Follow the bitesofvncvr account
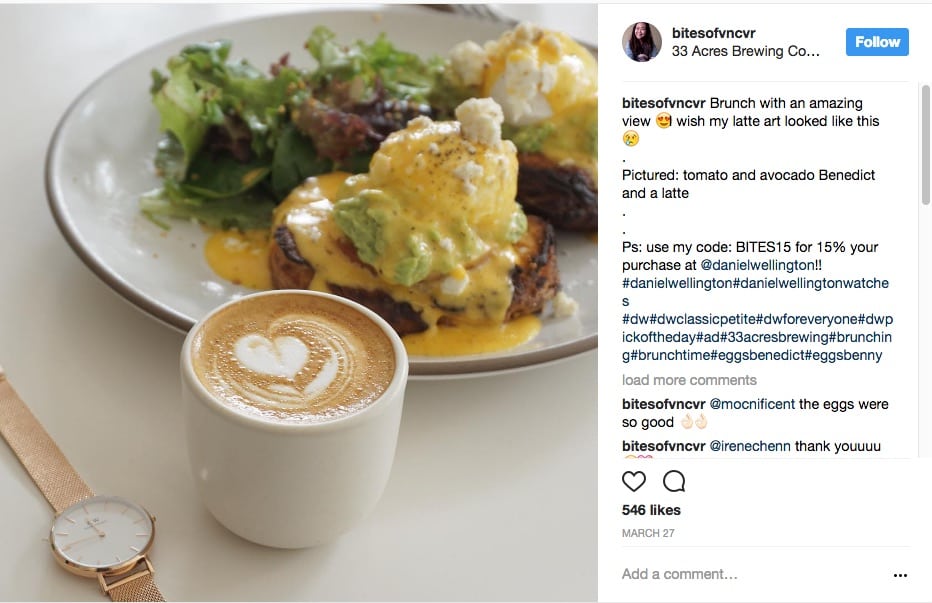Viewport: 932px width, 603px height. pyautogui.click(x=877, y=42)
